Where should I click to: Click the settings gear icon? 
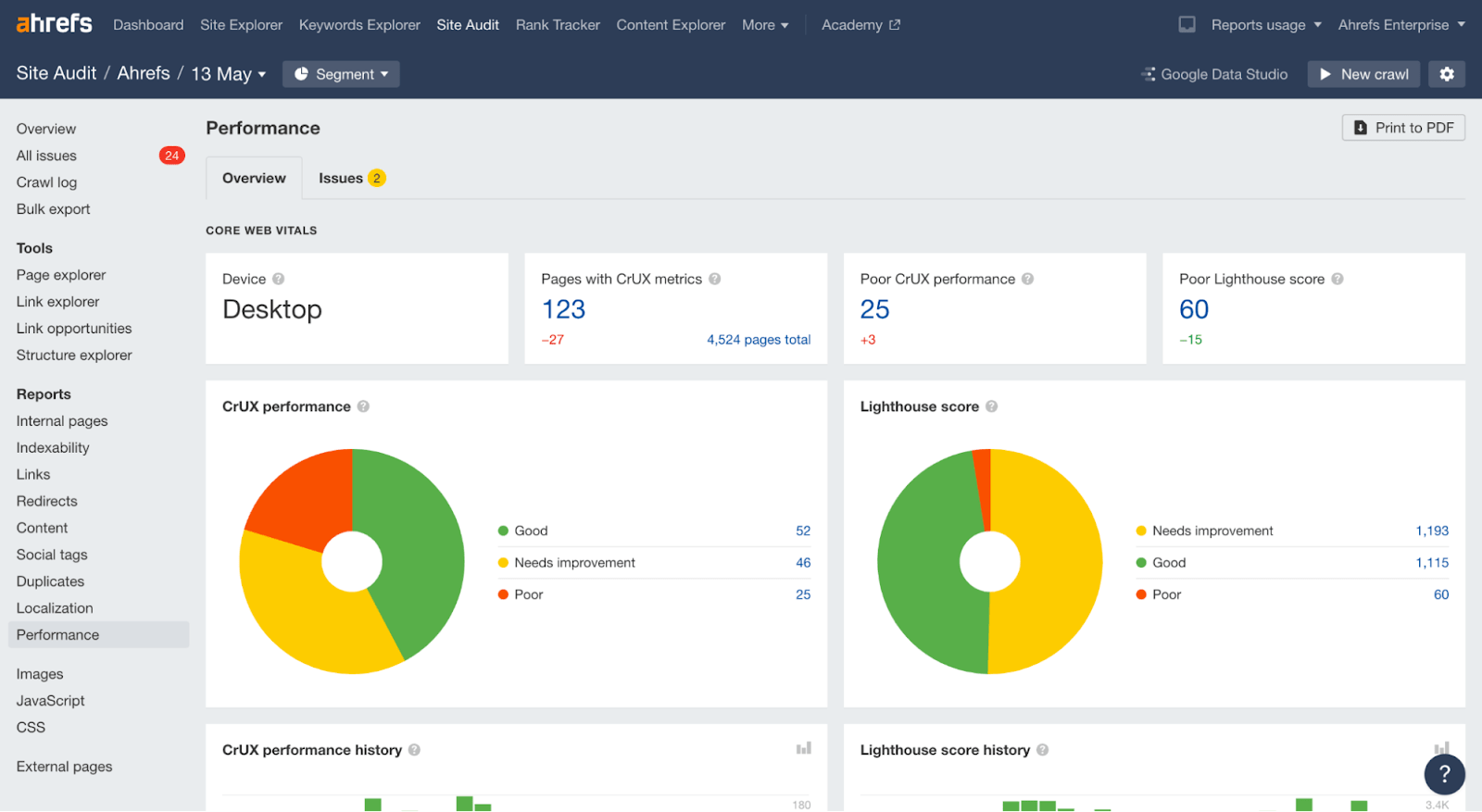(x=1446, y=74)
